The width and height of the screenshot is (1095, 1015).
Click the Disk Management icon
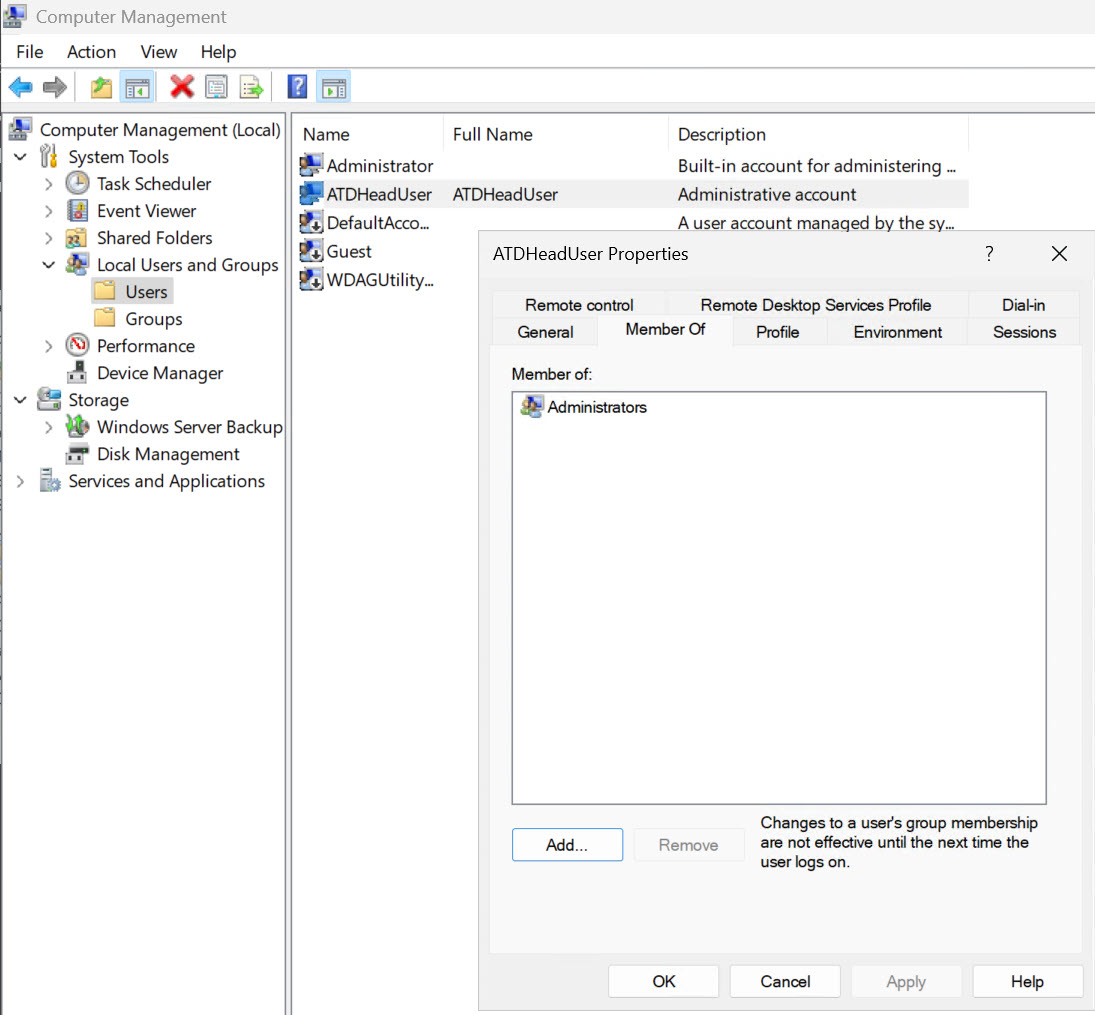(x=77, y=454)
